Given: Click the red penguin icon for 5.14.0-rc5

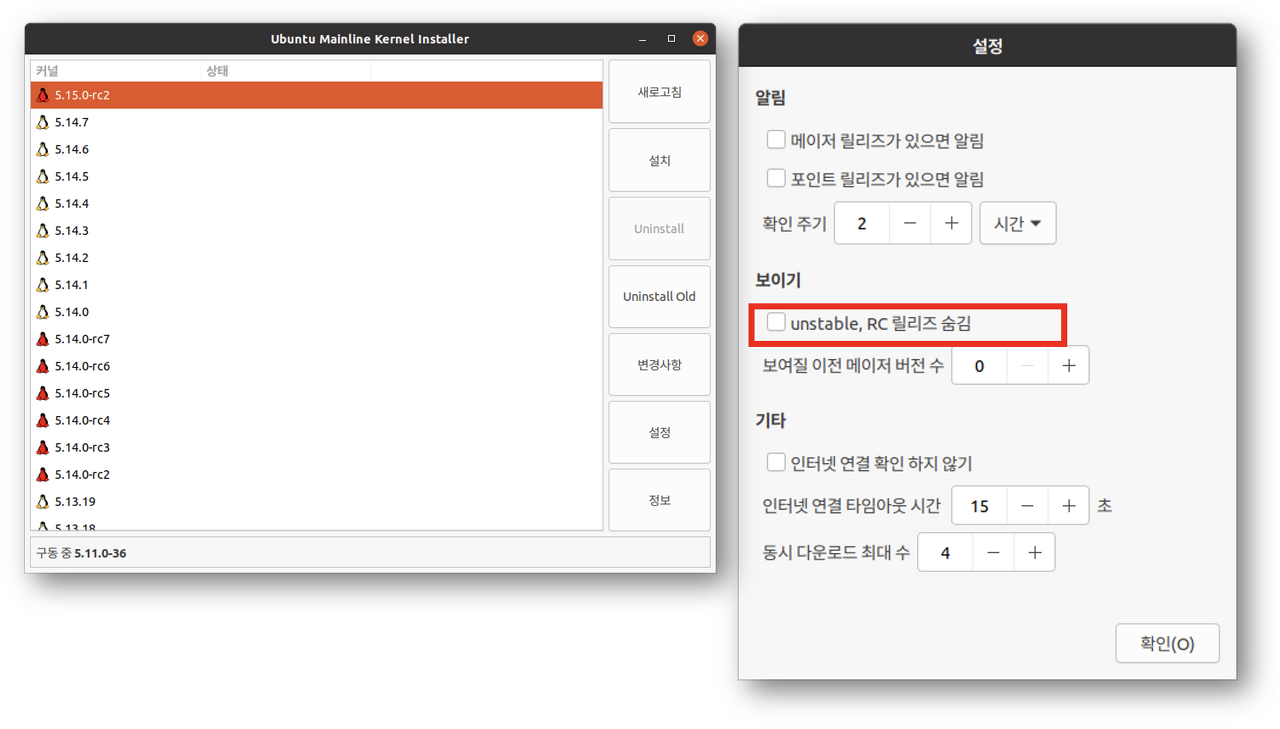Looking at the screenshot, I should (x=42, y=393).
